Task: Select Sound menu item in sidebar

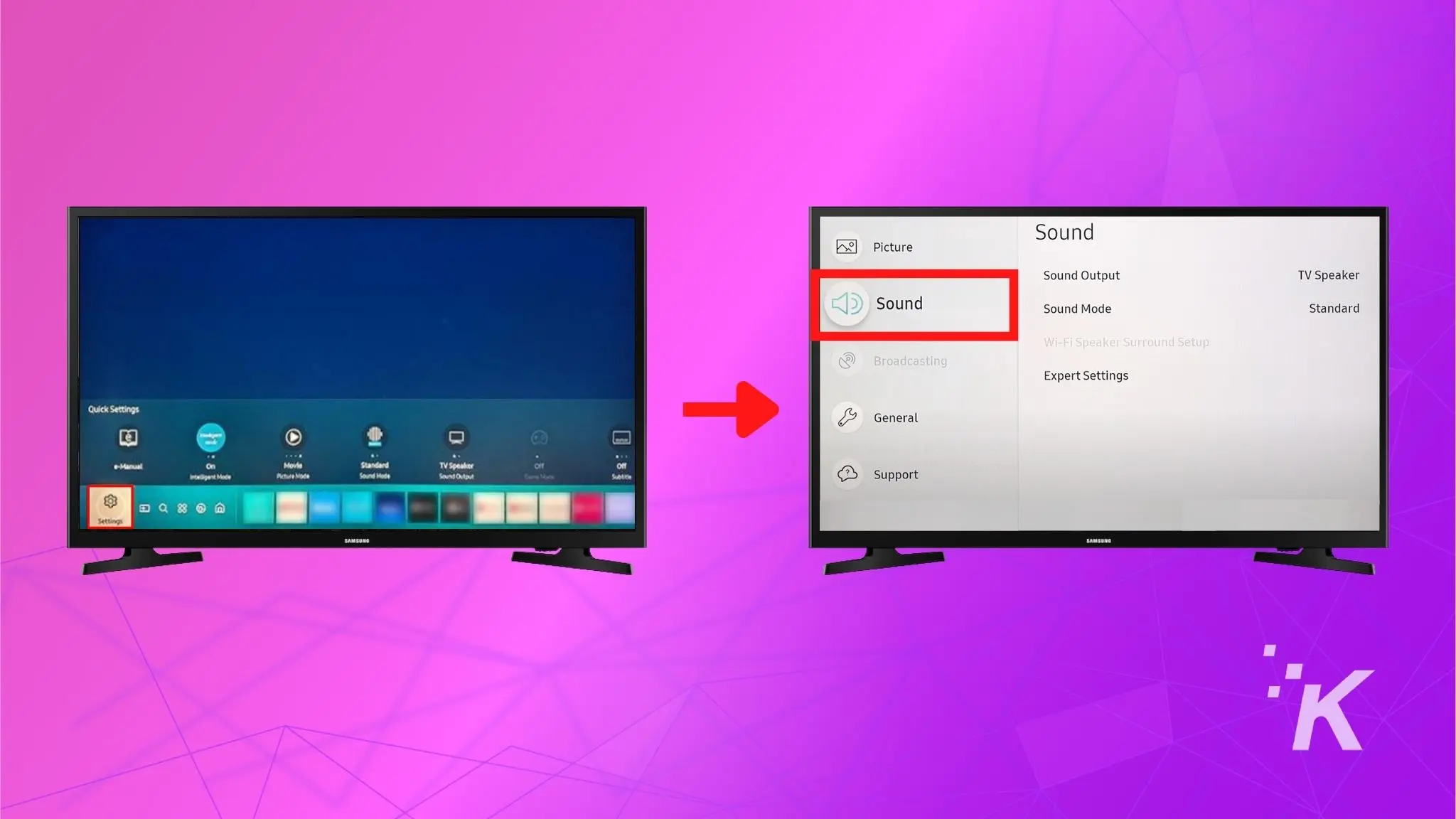Action: click(x=914, y=303)
